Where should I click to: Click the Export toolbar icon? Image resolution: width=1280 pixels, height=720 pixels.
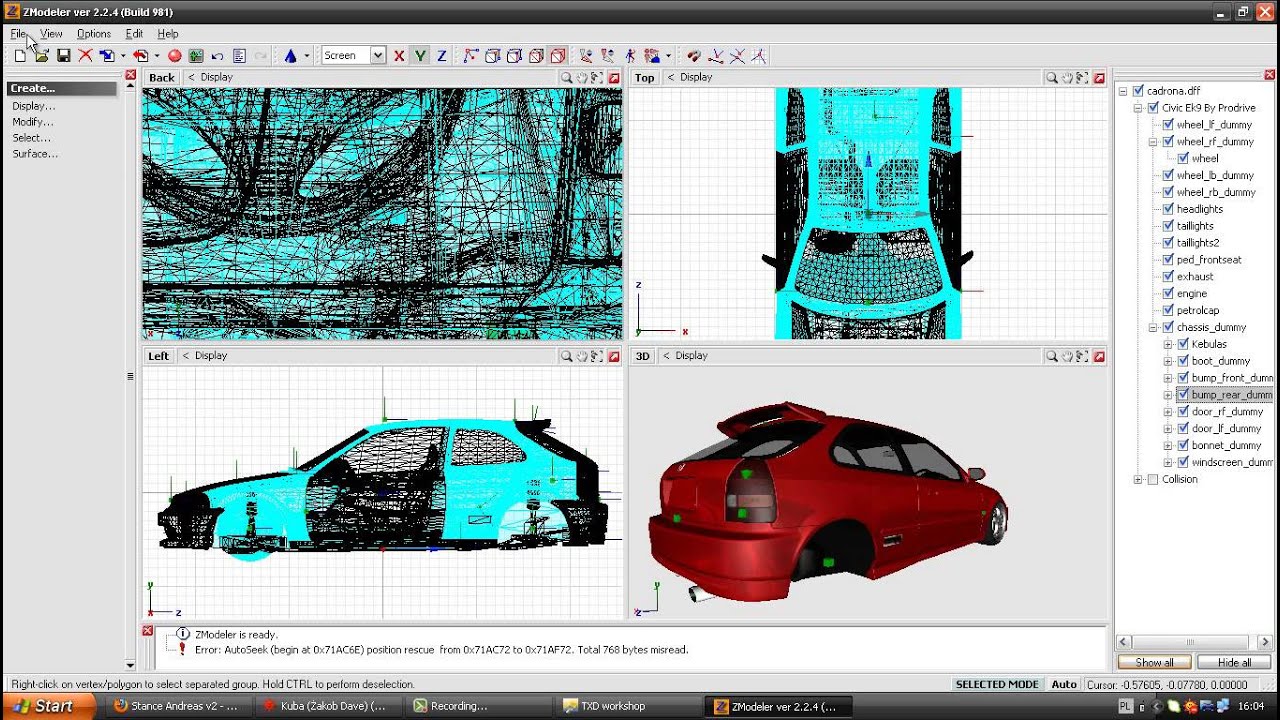coord(140,56)
